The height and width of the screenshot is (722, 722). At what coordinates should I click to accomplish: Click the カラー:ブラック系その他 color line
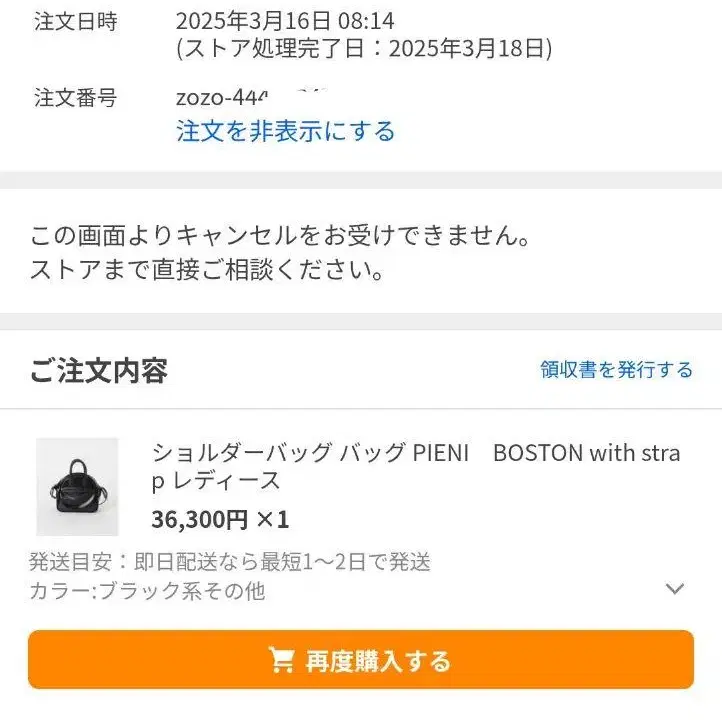pyautogui.click(x=147, y=591)
